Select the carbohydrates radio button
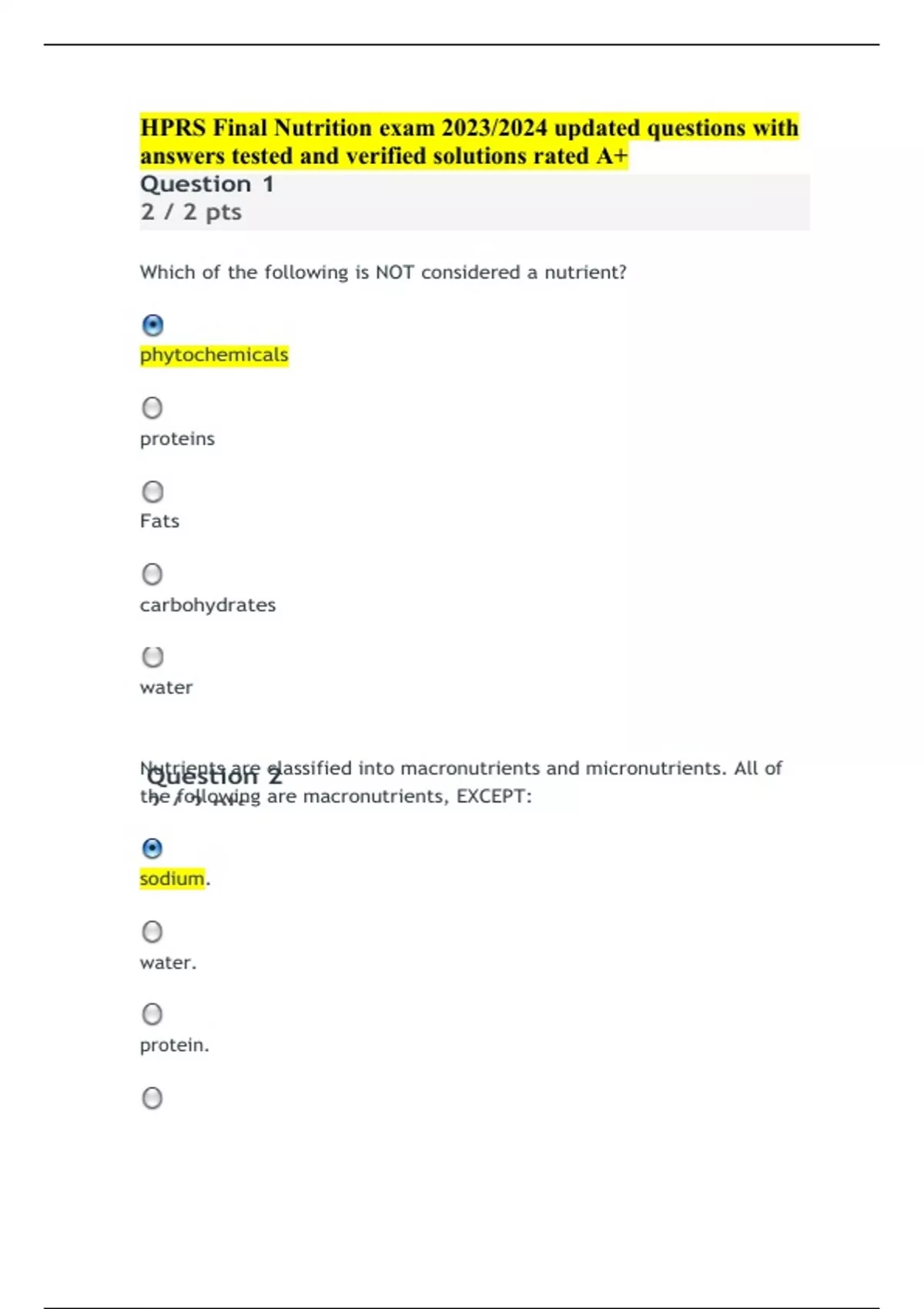 pos(153,574)
